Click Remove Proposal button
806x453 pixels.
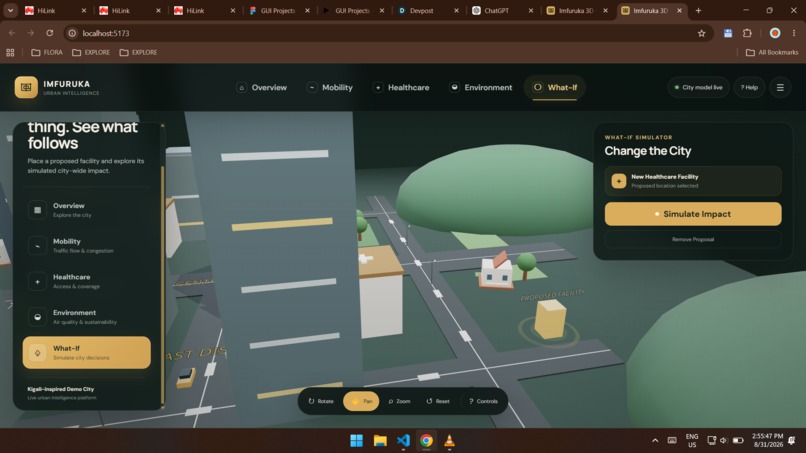(692, 239)
